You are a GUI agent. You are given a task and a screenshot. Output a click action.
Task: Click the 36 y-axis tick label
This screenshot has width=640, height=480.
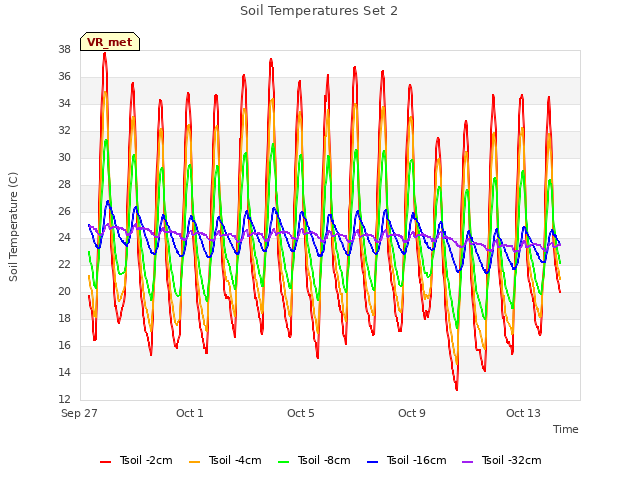click(64, 77)
